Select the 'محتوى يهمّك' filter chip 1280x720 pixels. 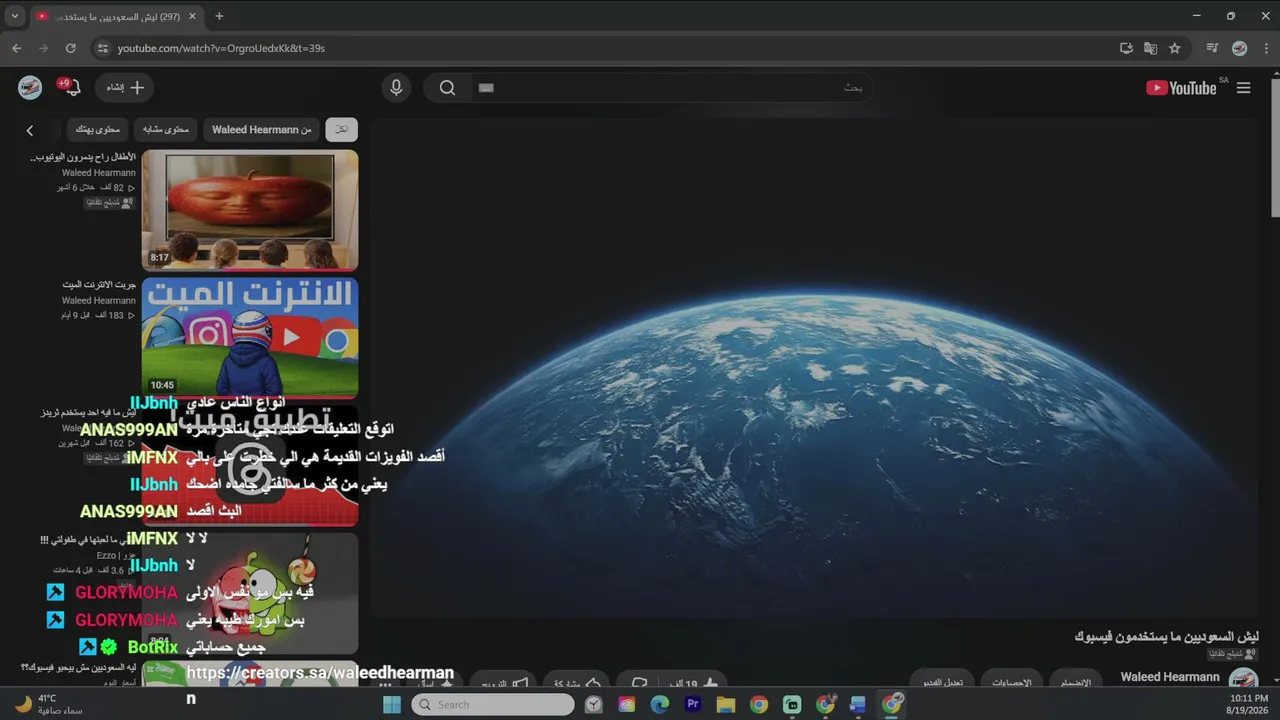(98, 130)
